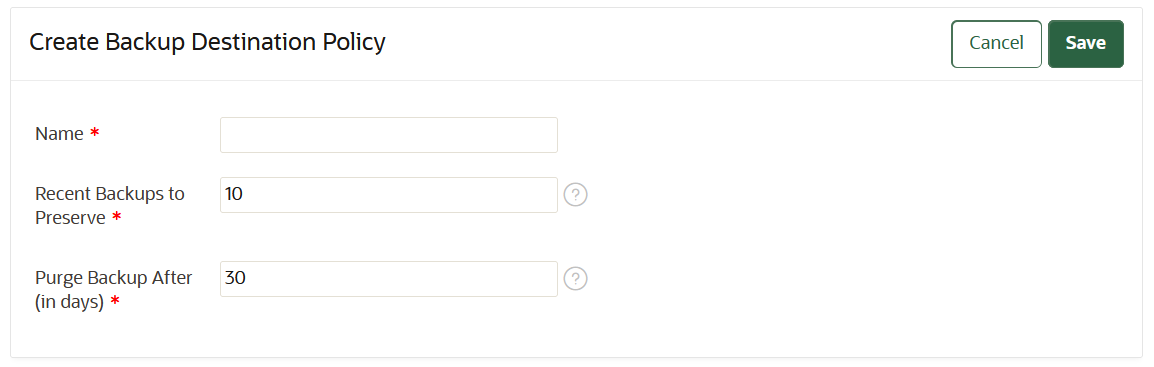The width and height of the screenshot is (1154, 367).
Task: Click the '(in days)' label text
Action: (70, 302)
